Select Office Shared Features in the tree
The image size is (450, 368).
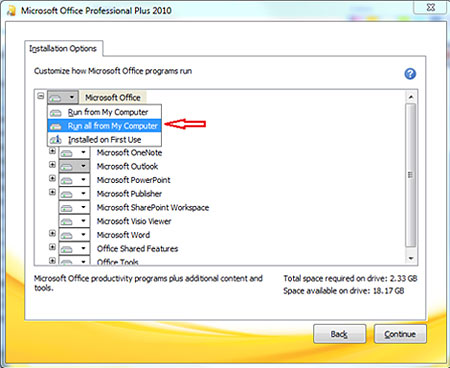coord(137,248)
